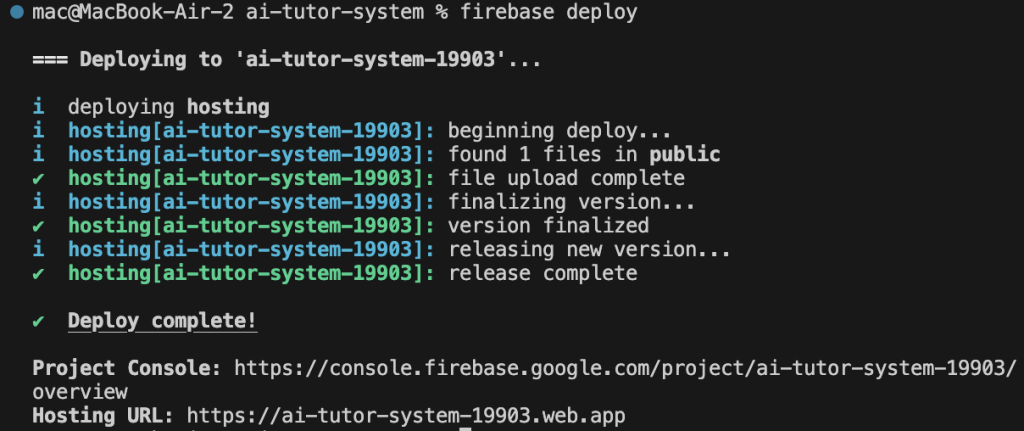1024x431 pixels.
Task: Click the Deploying to 'ai-tutor-system-19903' header line
Action: tap(287, 59)
